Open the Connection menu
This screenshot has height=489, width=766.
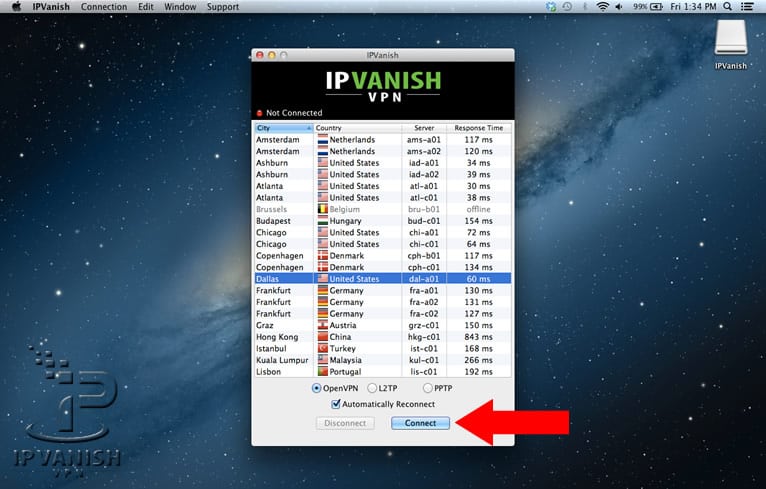coord(104,7)
